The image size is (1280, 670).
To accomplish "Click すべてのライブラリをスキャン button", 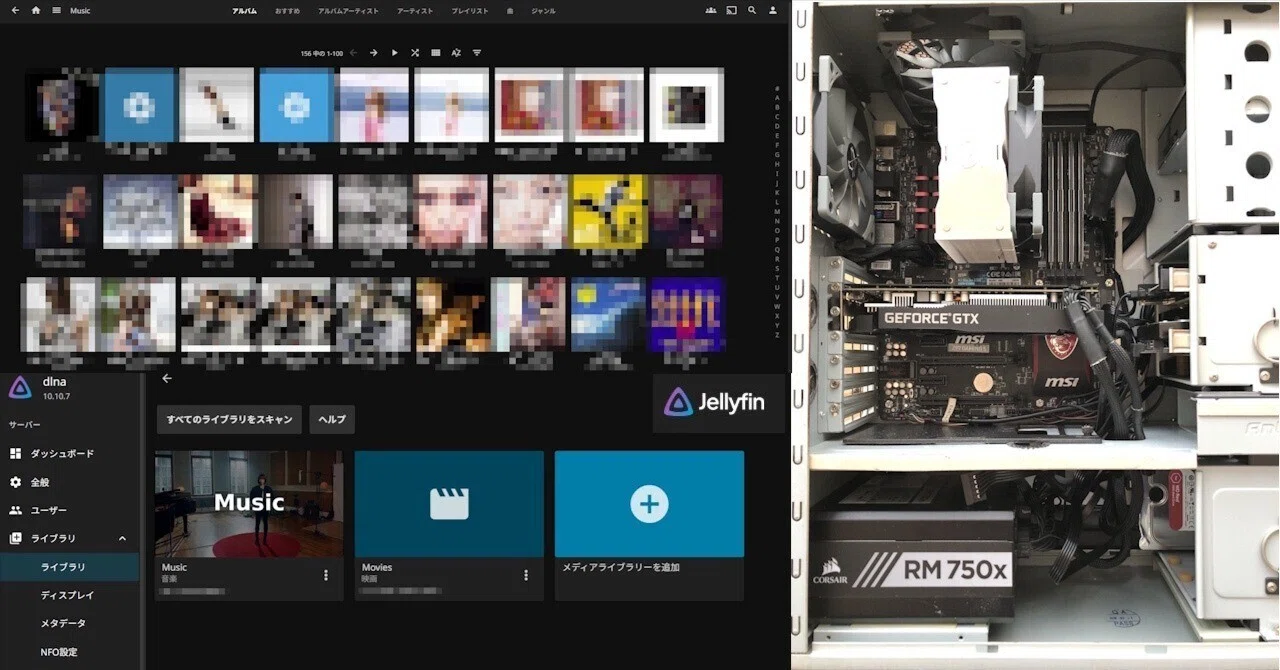I will pos(229,419).
